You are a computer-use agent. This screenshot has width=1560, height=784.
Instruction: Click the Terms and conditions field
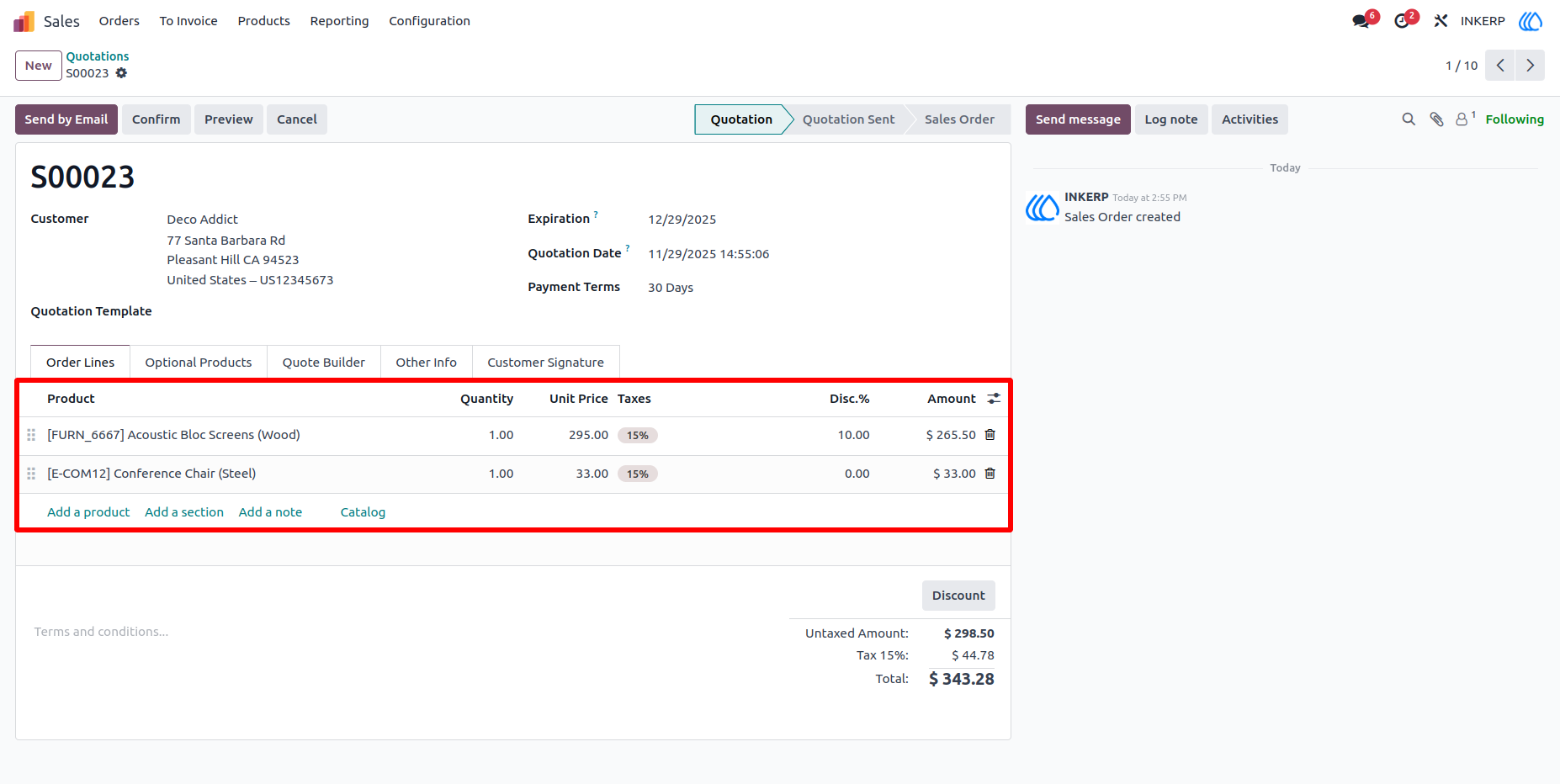click(x=101, y=632)
